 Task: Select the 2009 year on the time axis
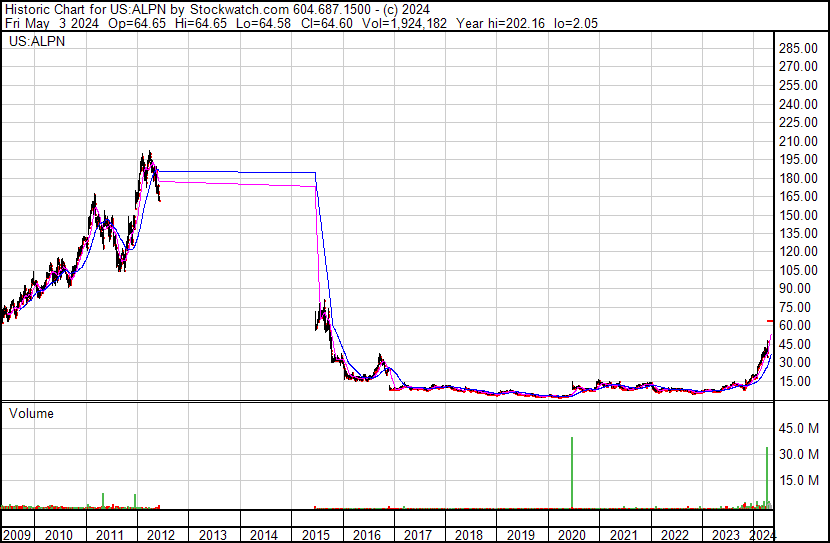(x=16, y=535)
